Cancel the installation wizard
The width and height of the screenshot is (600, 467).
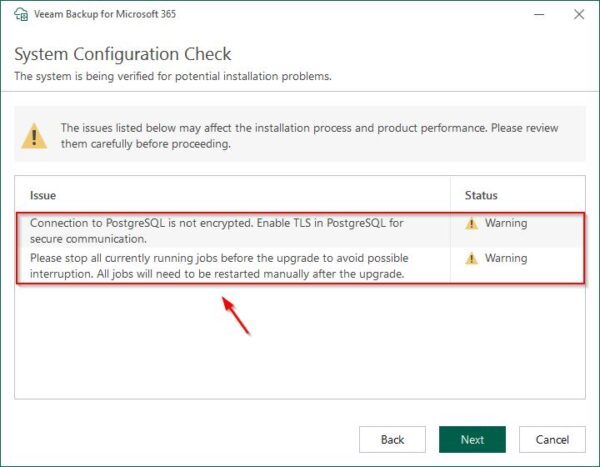tap(552, 439)
